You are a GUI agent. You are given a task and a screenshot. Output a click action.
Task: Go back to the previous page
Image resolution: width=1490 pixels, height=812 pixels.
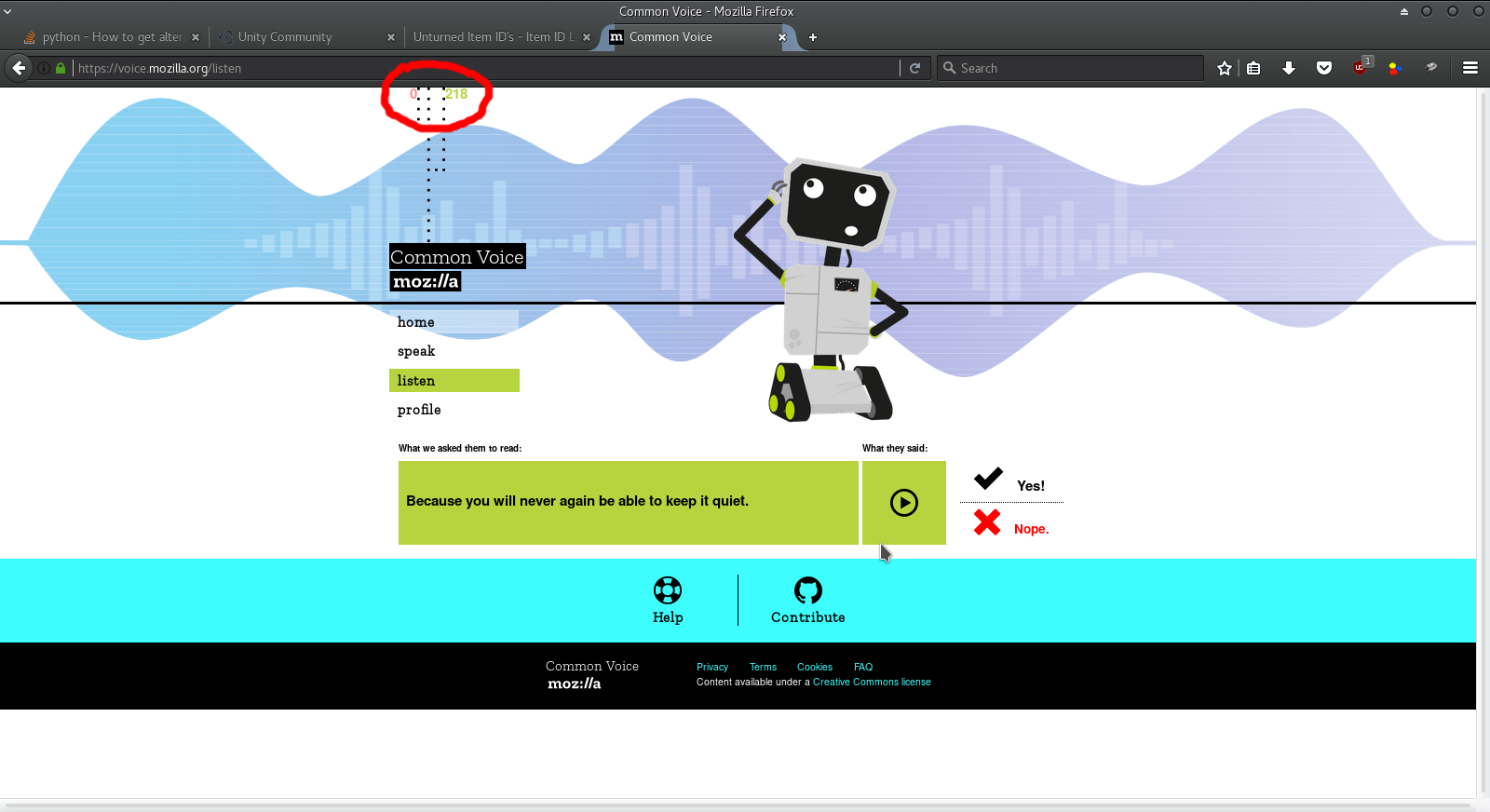pos(19,68)
